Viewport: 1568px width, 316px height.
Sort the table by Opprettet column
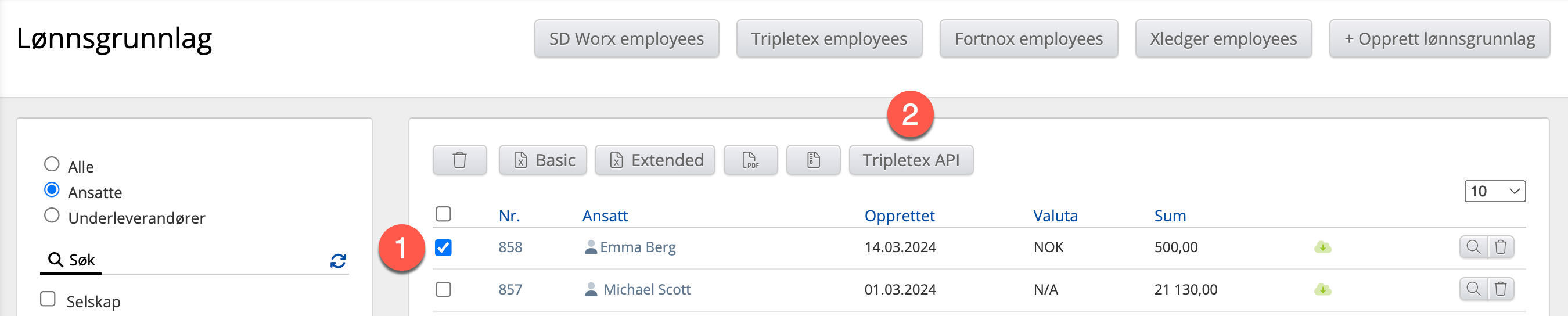(899, 216)
